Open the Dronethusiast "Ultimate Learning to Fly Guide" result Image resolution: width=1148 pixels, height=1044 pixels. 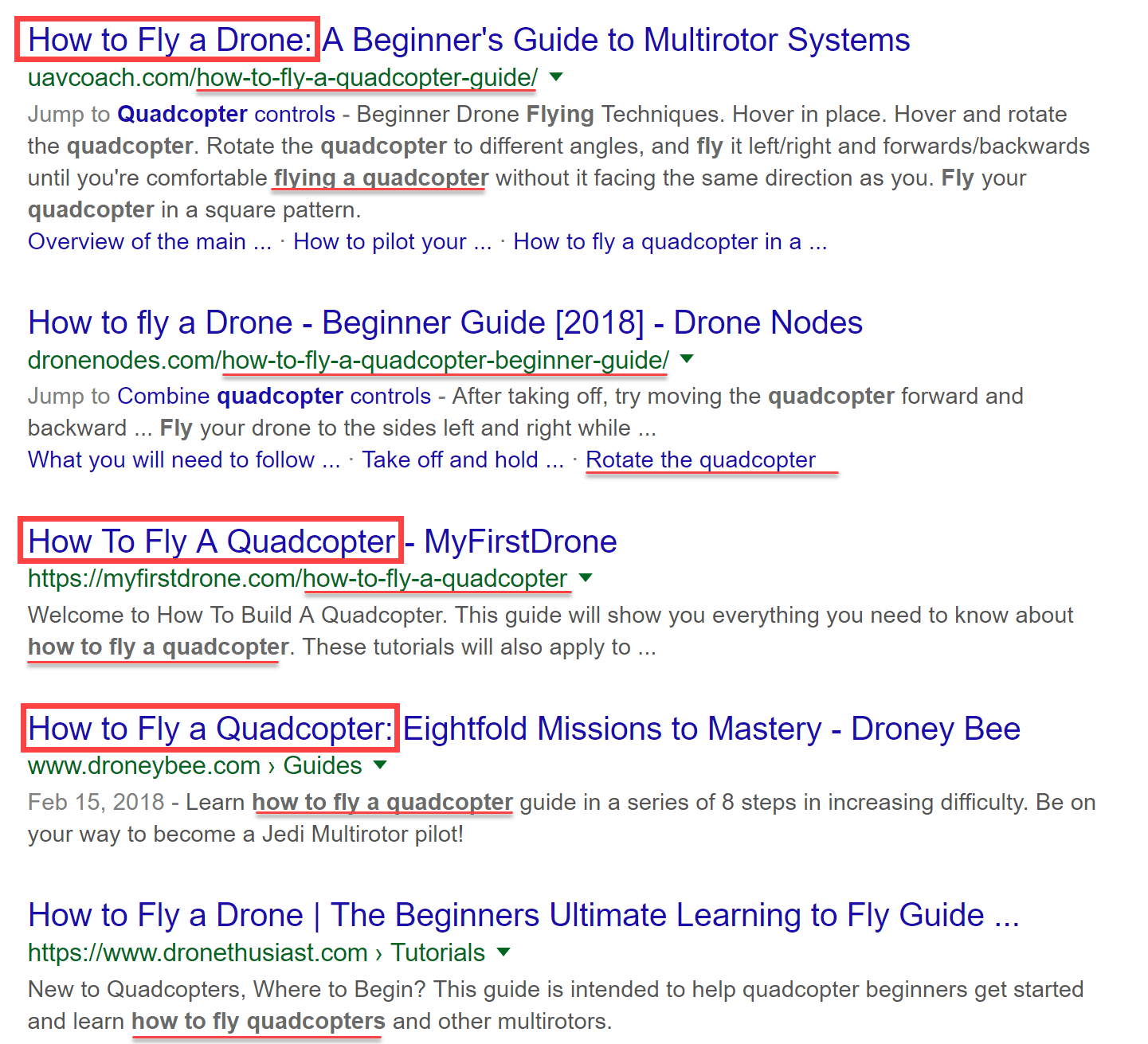pyautogui.click(x=522, y=914)
